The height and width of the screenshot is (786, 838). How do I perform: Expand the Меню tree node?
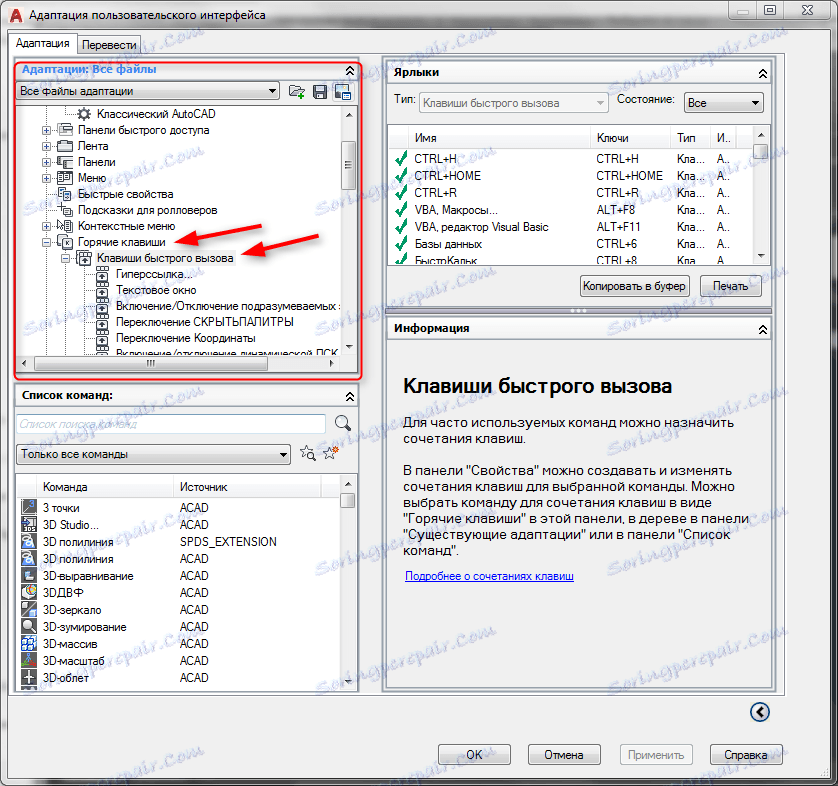46,178
